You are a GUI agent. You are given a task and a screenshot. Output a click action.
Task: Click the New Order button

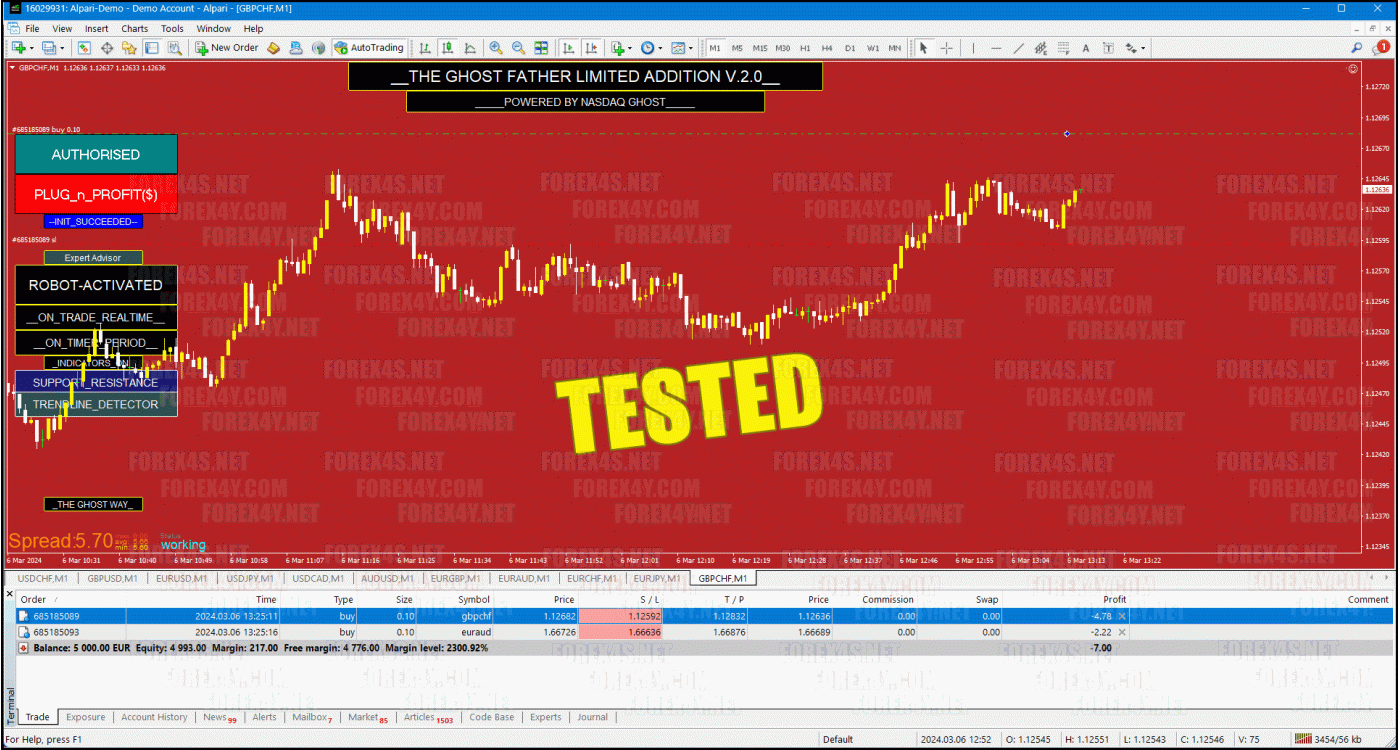click(227, 48)
